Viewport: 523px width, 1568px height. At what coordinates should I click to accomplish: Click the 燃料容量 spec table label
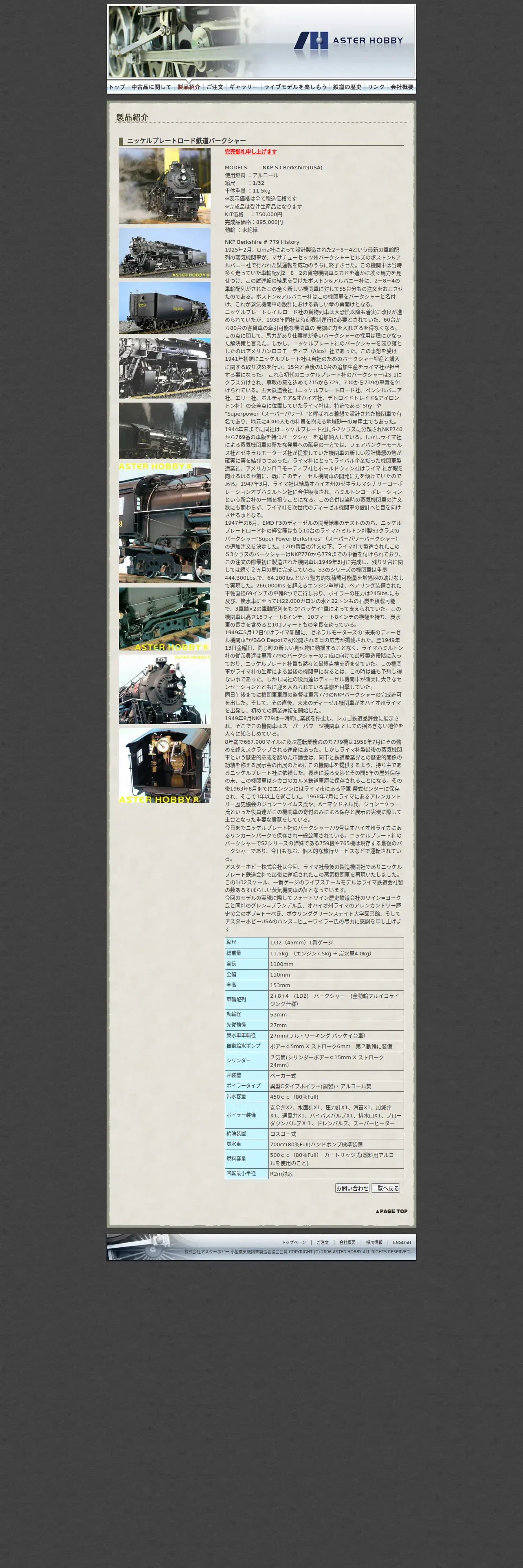point(246,1159)
